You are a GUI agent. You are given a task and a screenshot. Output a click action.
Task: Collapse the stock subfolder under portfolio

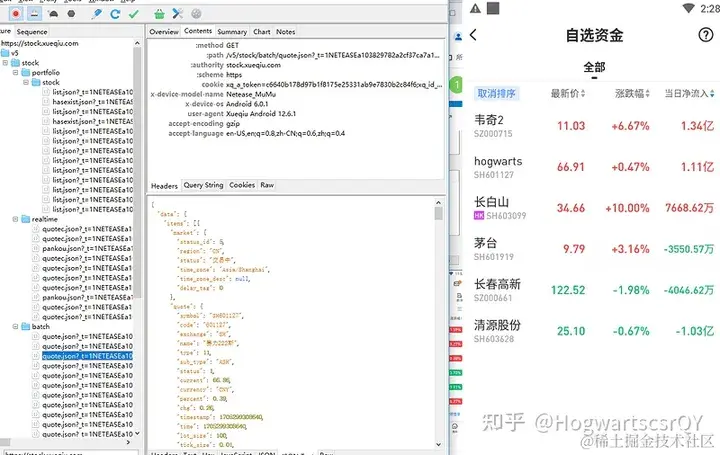point(25,83)
